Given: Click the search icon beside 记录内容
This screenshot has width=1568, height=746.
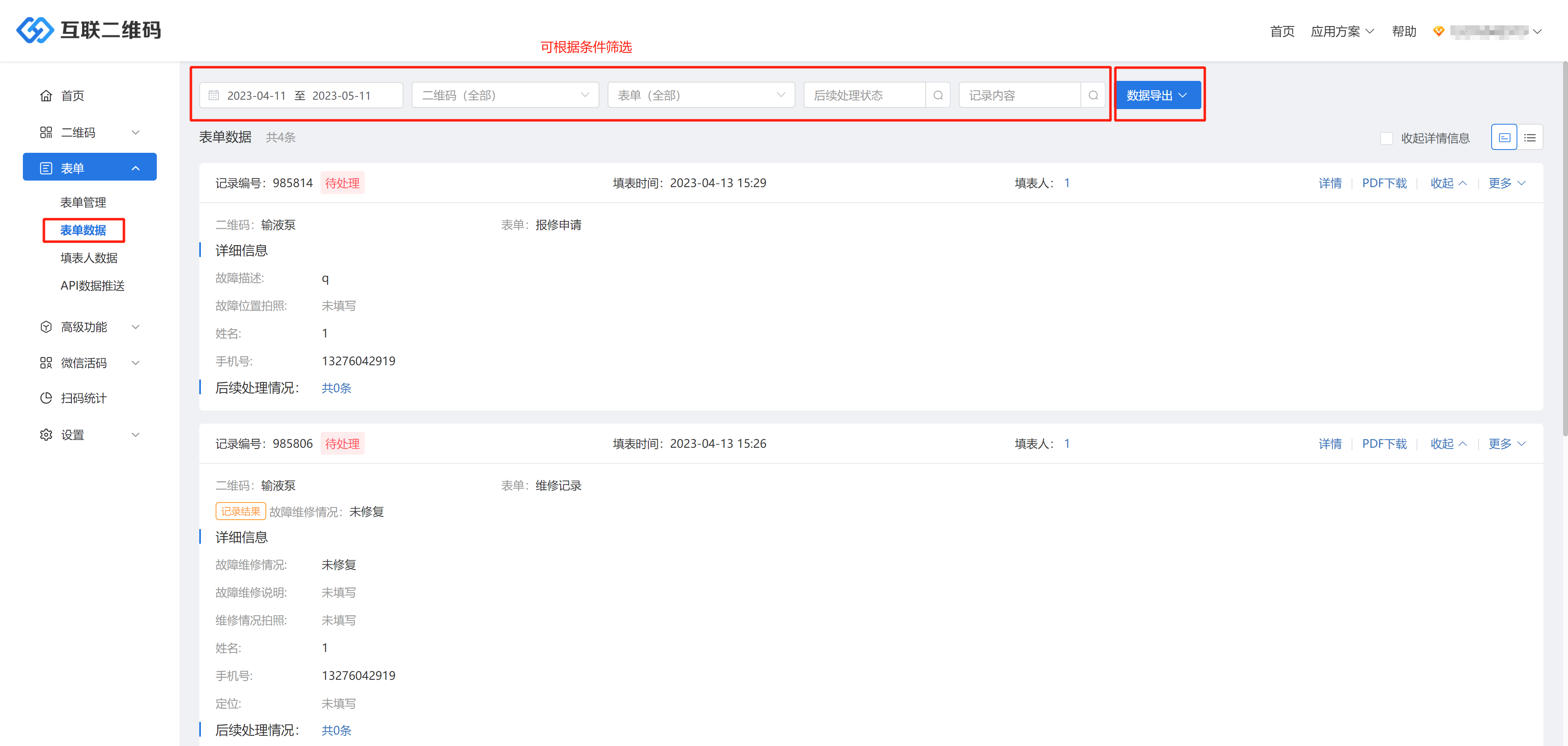Looking at the screenshot, I should [1093, 96].
